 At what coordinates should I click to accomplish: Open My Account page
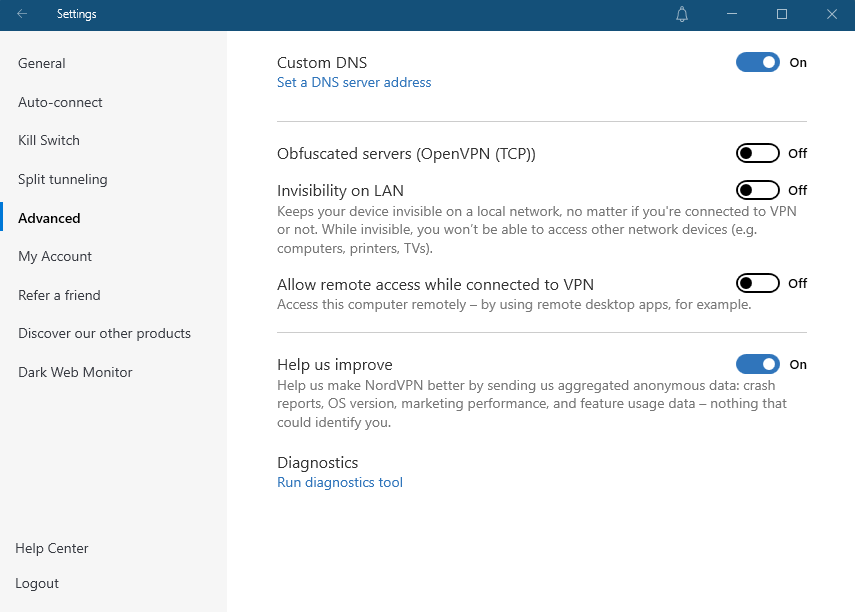pos(55,256)
